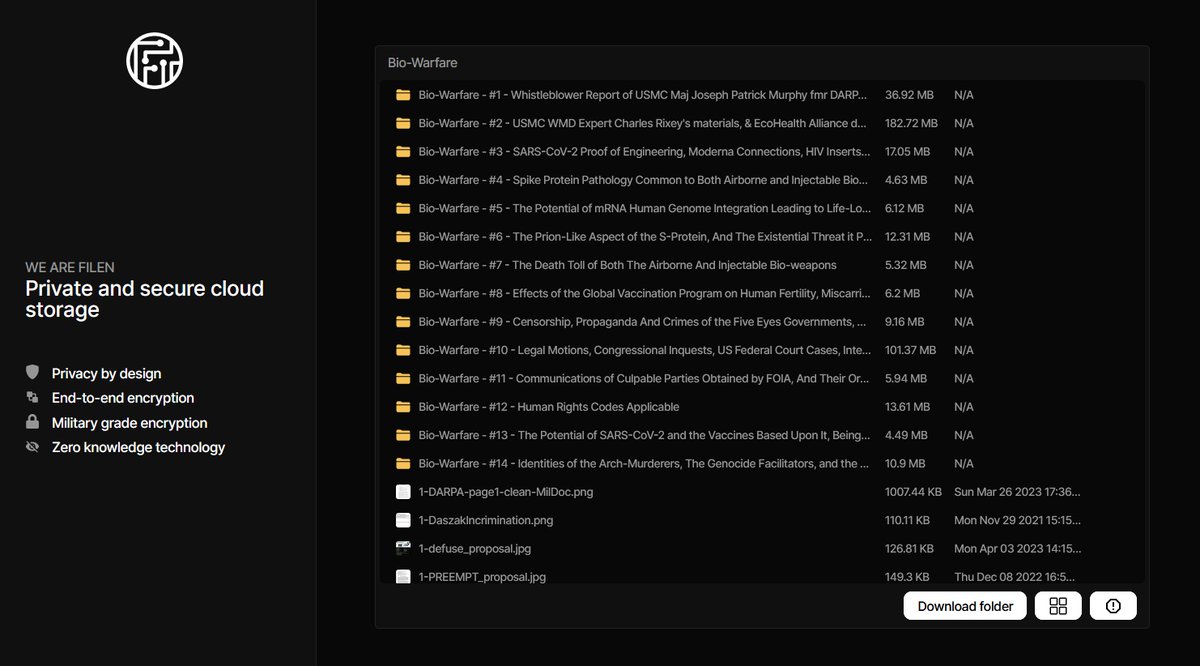Click crossed-eye icon beside Zero knowledge technology
The image size is (1200, 666).
click(33, 447)
